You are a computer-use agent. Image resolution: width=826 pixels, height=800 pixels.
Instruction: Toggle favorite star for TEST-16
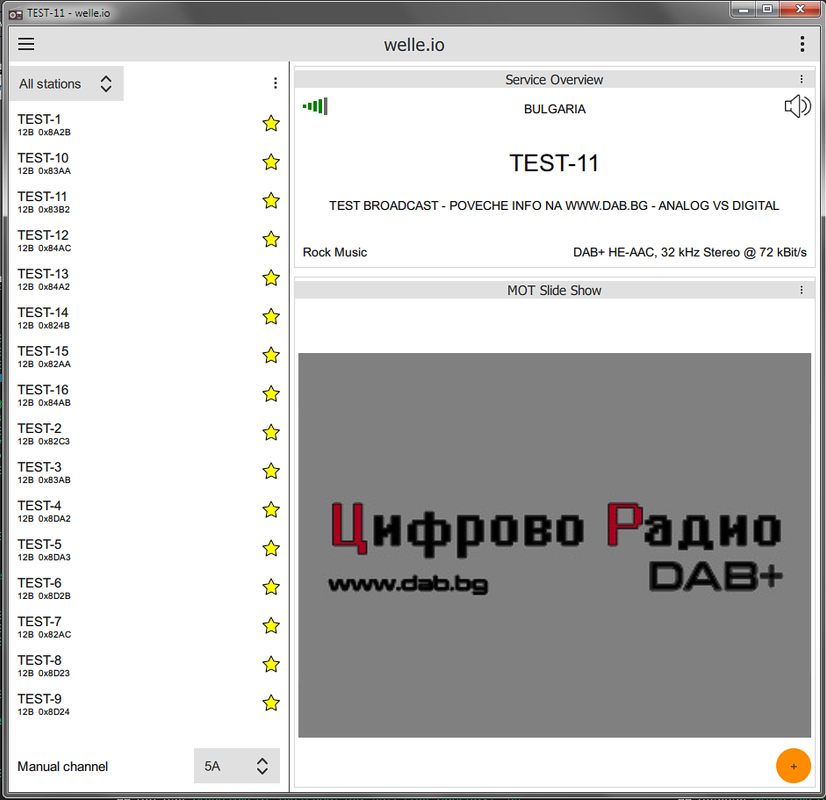pos(271,394)
